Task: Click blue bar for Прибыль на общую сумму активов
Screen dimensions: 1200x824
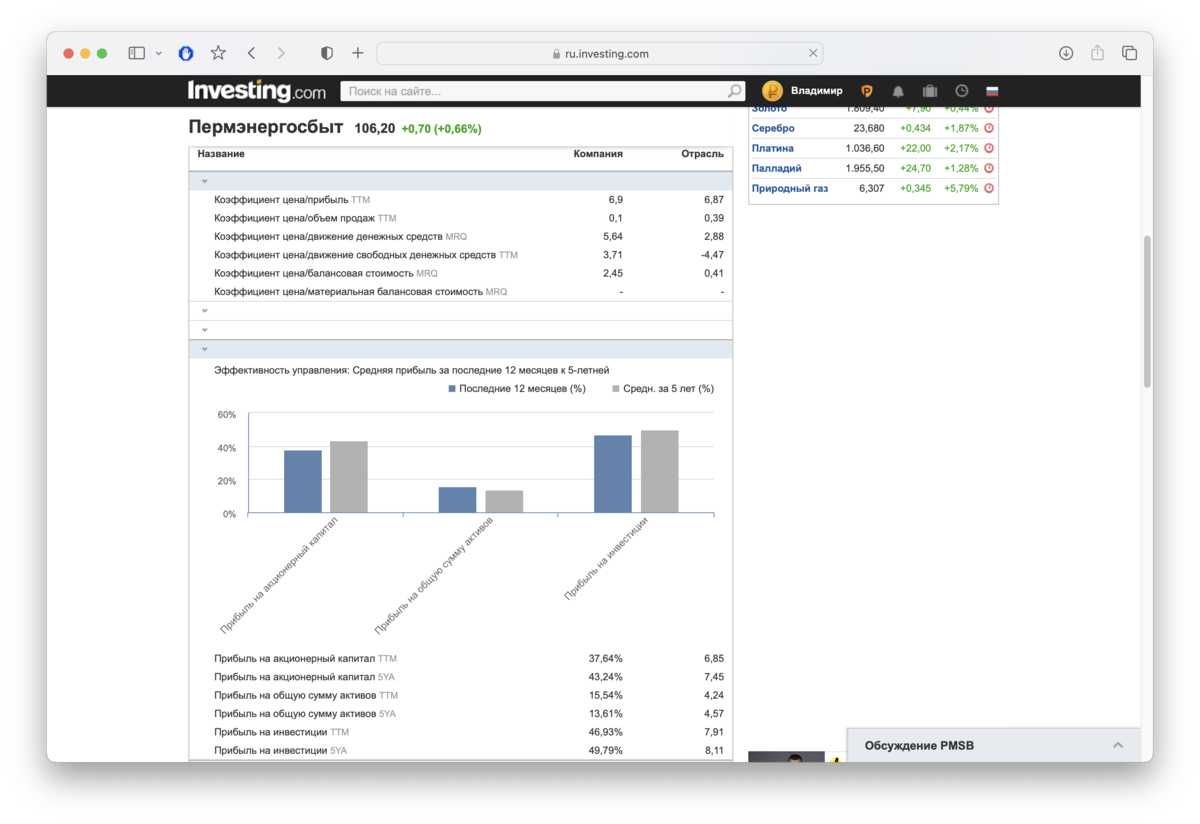Action: [x=458, y=500]
